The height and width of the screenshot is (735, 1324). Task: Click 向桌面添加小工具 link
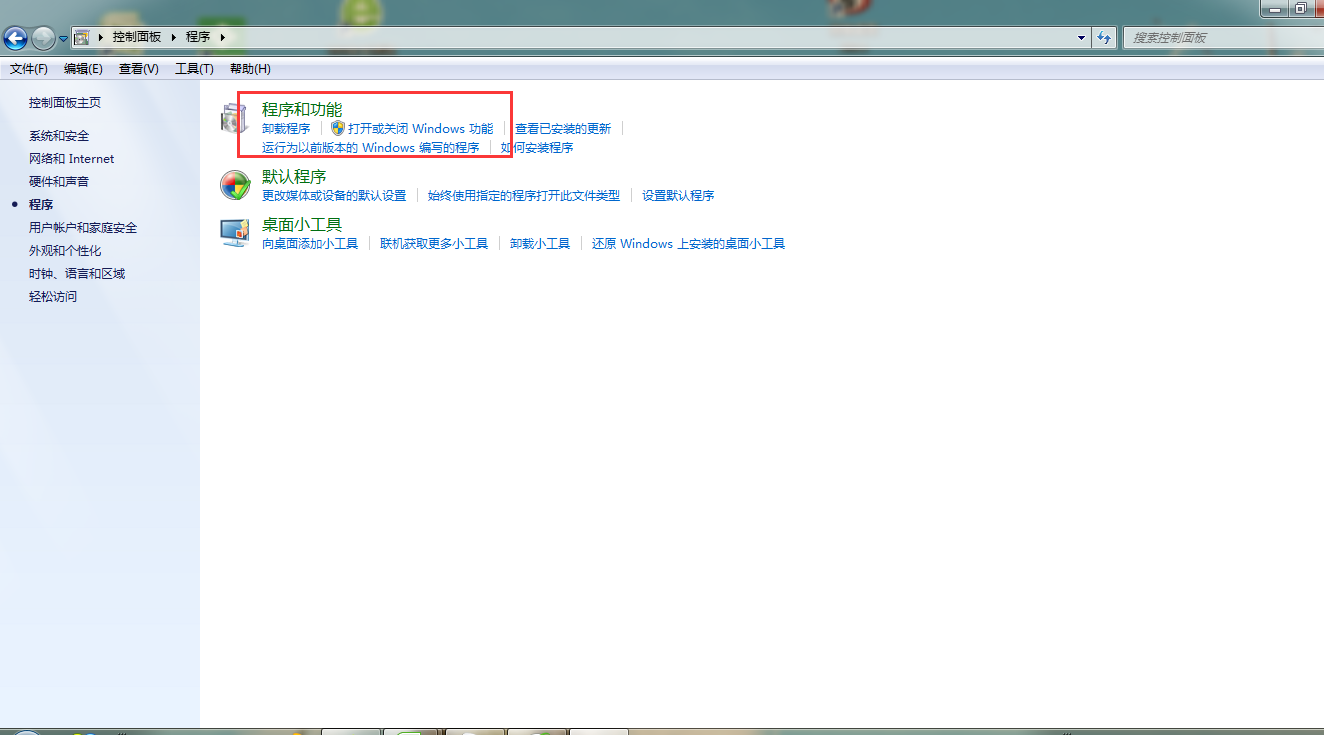point(310,244)
